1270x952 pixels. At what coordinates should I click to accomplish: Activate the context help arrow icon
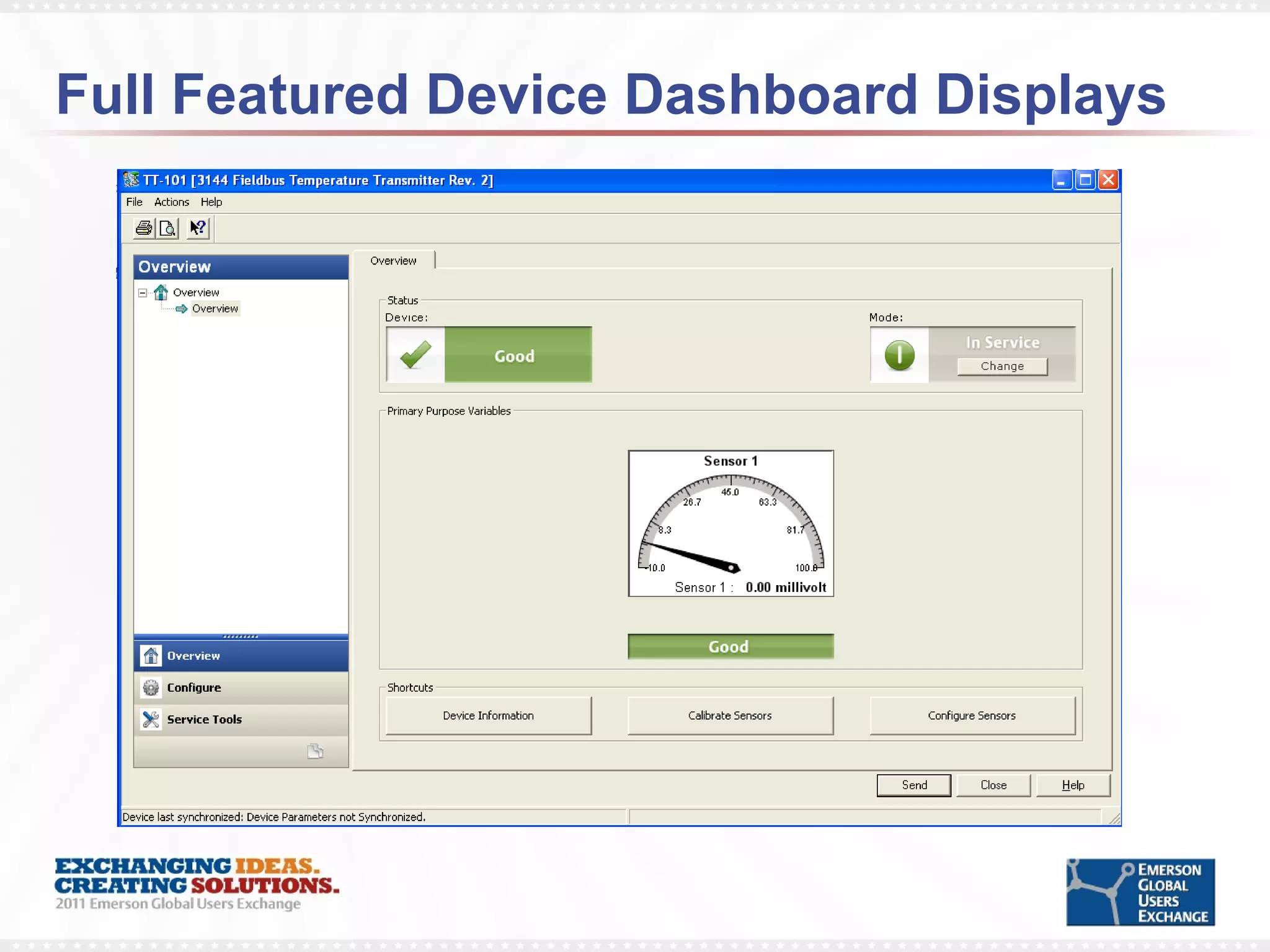point(198,228)
